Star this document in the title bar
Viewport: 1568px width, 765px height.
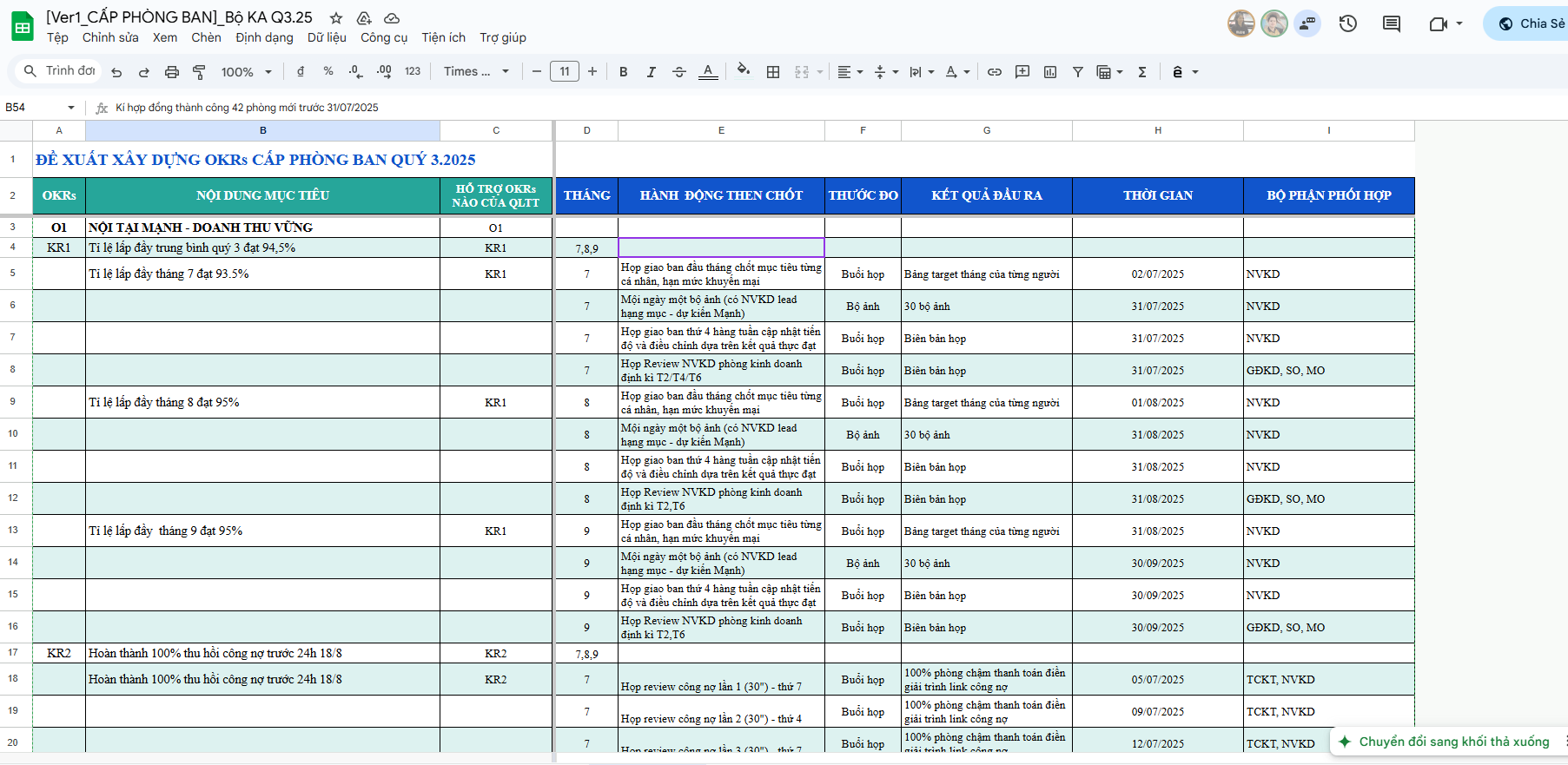pyautogui.click(x=336, y=18)
